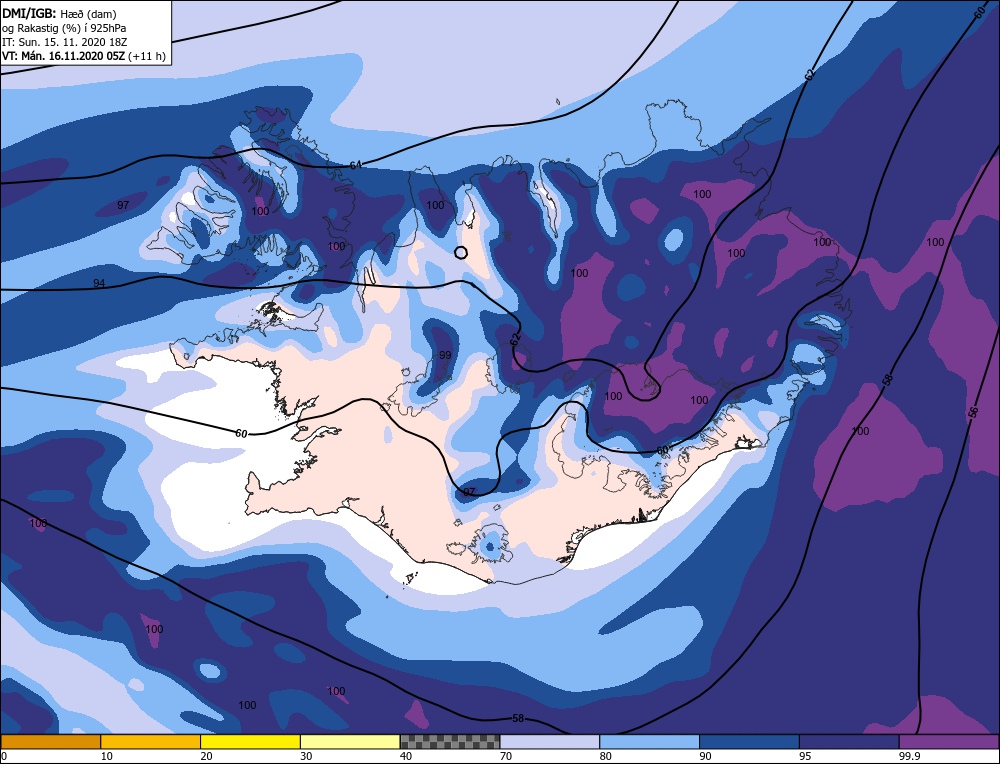Click the '56' contour line label
This screenshot has height=764, width=1000.
pos(973,412)
